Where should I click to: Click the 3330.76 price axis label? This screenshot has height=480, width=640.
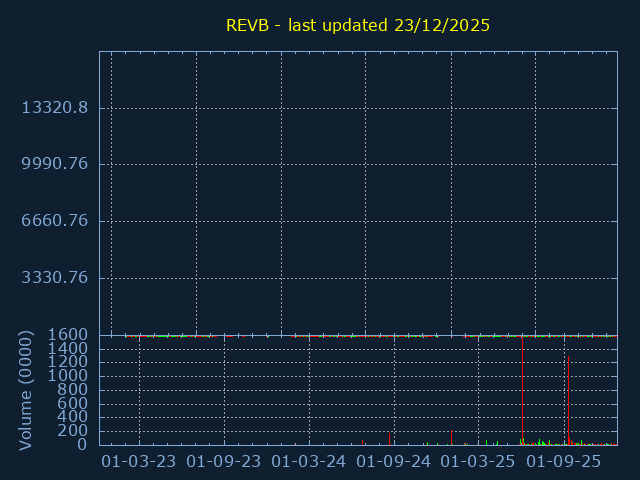pos(68,277)
